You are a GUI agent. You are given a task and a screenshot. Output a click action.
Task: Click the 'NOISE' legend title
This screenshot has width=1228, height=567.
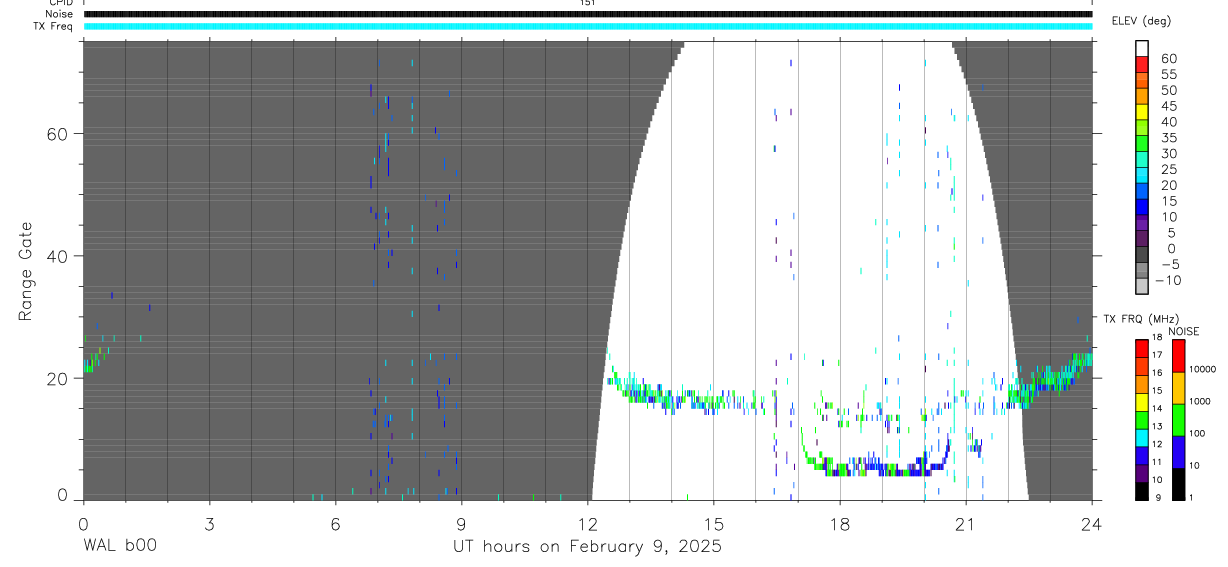tap(1183, 331)
